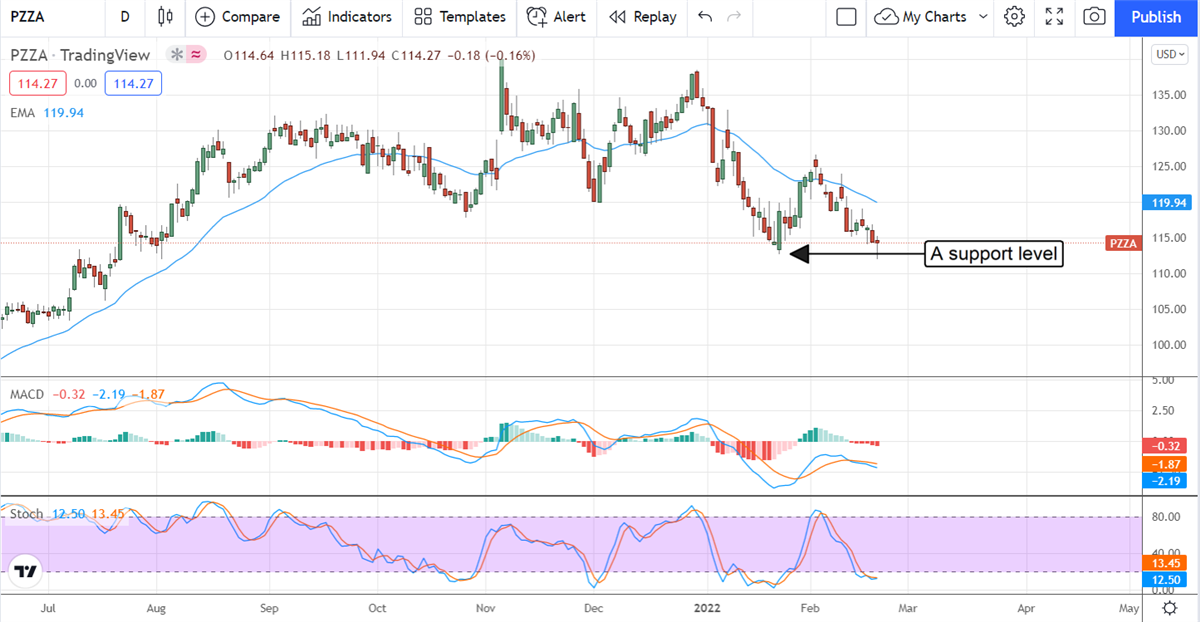The image size is (1200, 622).
Task: Toggle the asterisk status indicator near title
Action: pos(177,55)
